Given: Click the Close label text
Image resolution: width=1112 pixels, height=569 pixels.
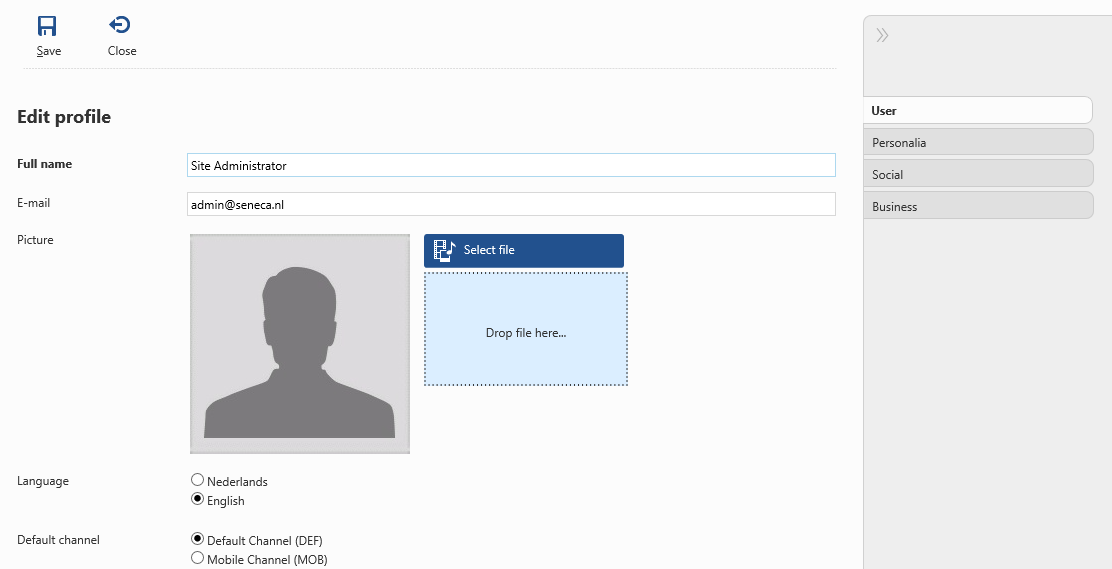Looking at the screenshot, I should [x=122, y=51].
